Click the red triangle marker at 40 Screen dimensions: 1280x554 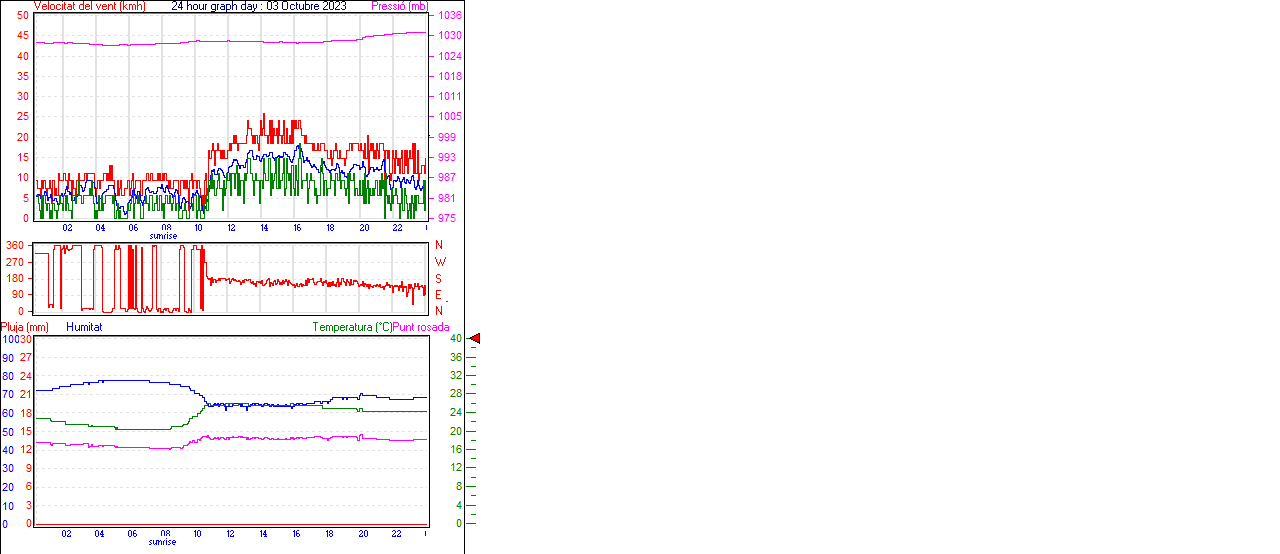click(x=475, y=339)
